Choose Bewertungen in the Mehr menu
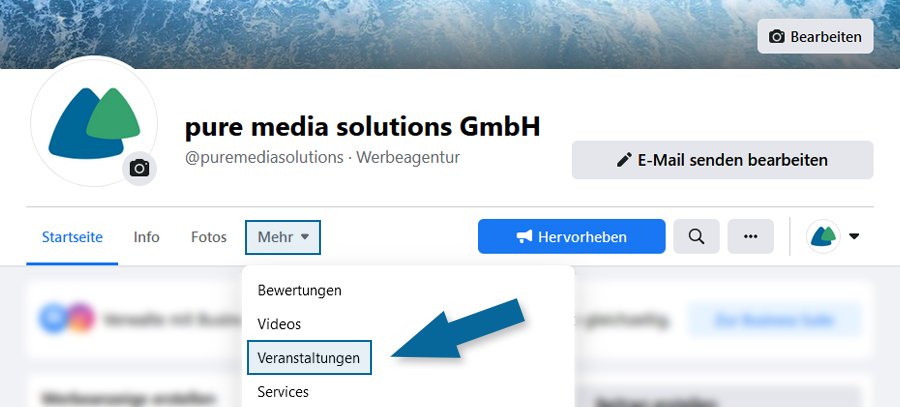Screen dimensions: 900x407 coord(300,290)
